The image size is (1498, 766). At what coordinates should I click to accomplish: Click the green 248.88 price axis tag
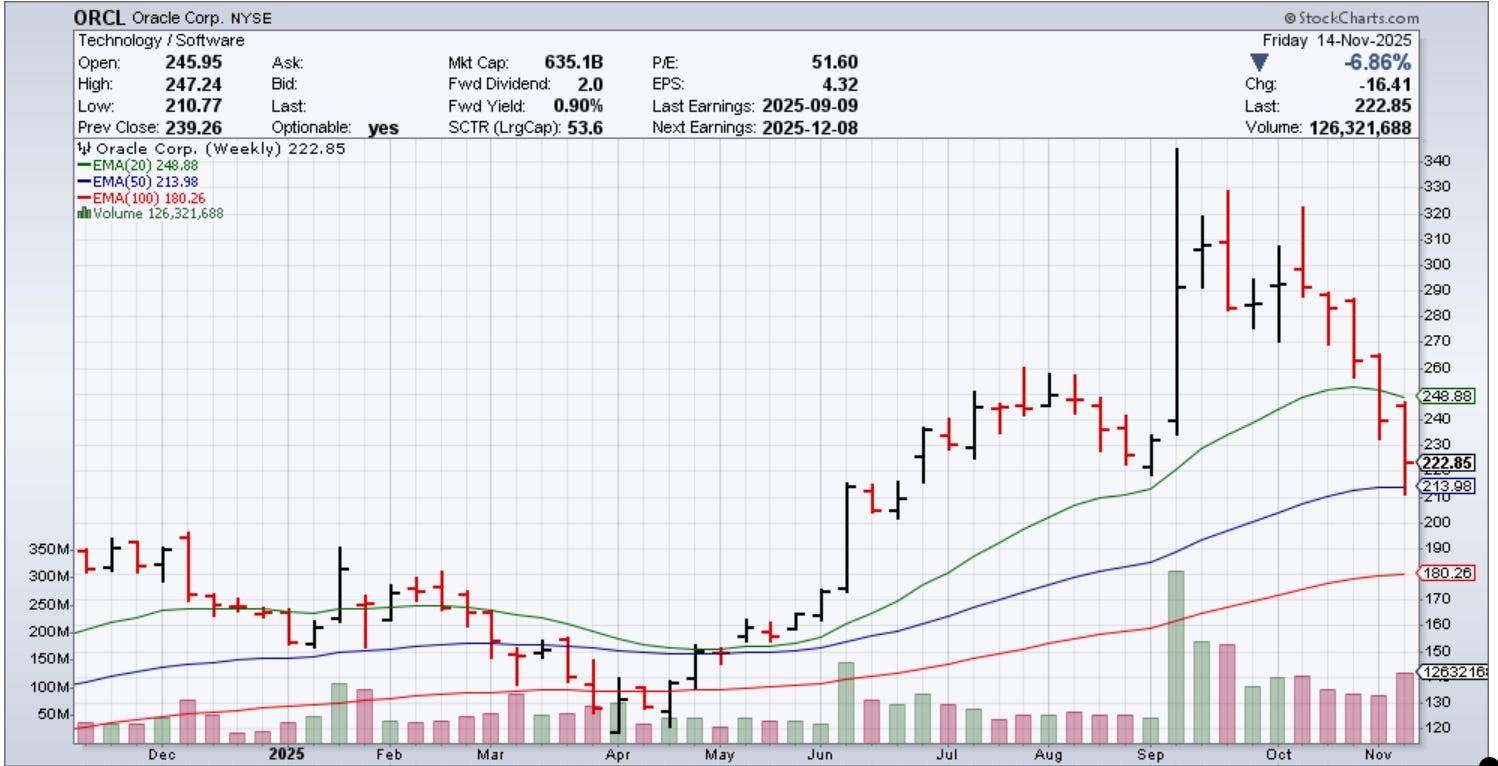point(1448,396)
